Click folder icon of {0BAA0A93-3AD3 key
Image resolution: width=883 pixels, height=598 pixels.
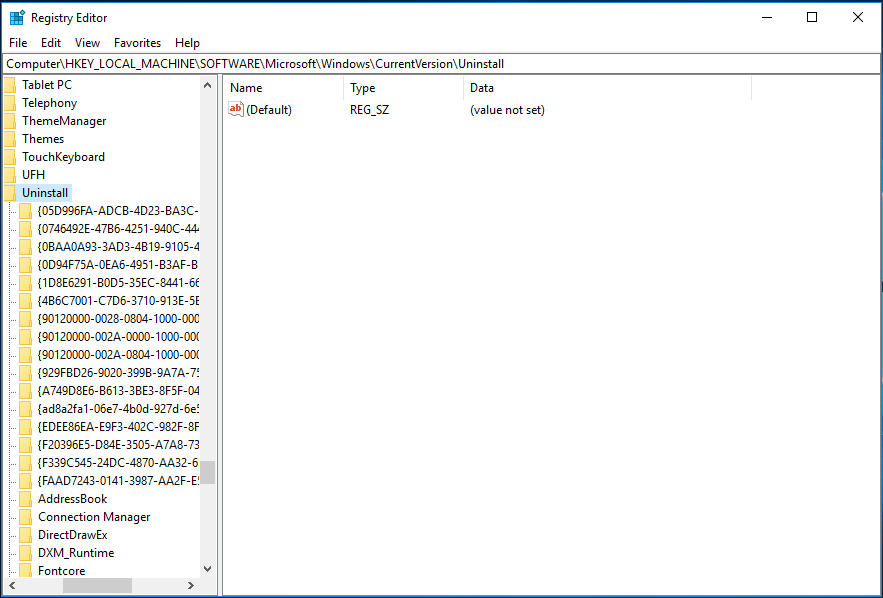point(25,247)
